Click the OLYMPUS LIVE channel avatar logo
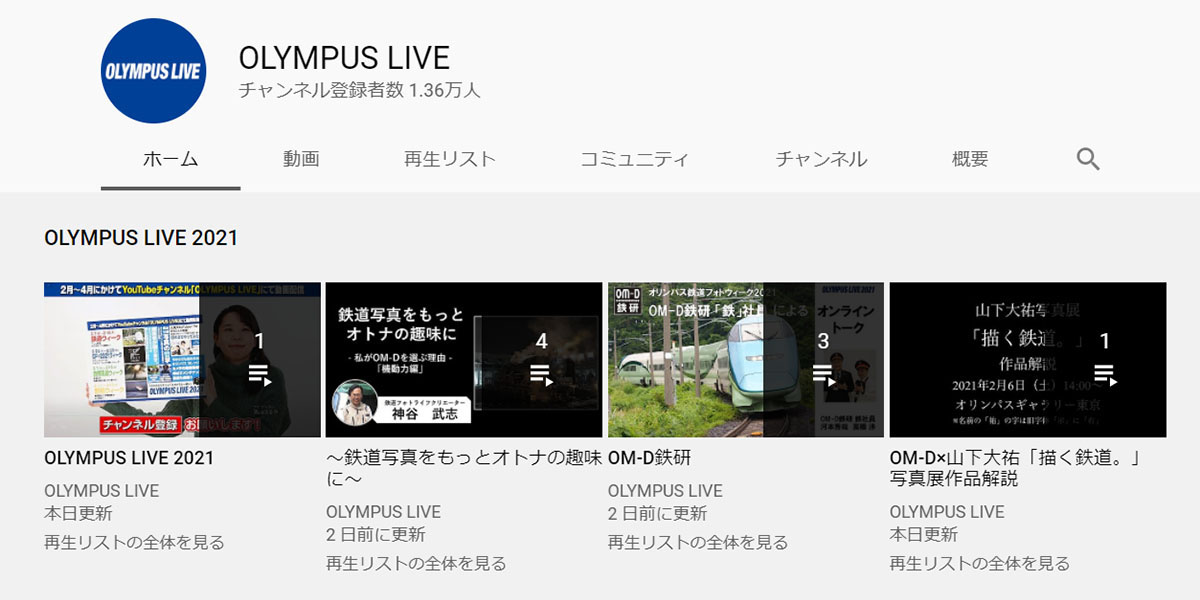The height and width of the screenshot is (600, 1200). (153, 71)
